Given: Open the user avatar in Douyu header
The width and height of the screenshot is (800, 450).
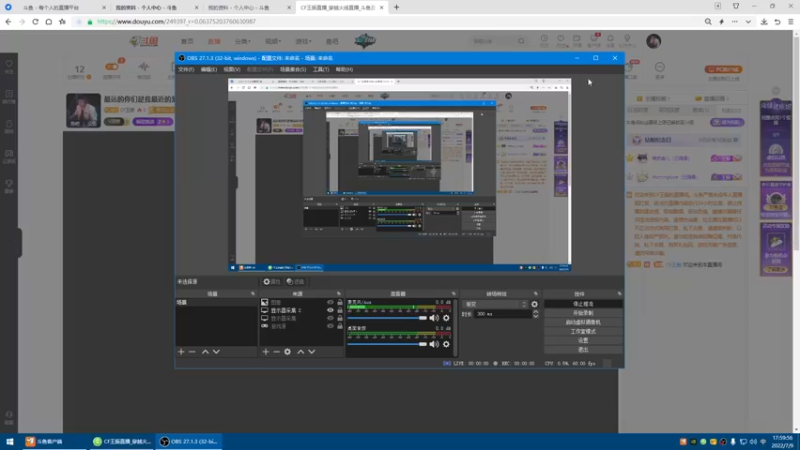Looking at the screenshot, I should pos(654,41).
